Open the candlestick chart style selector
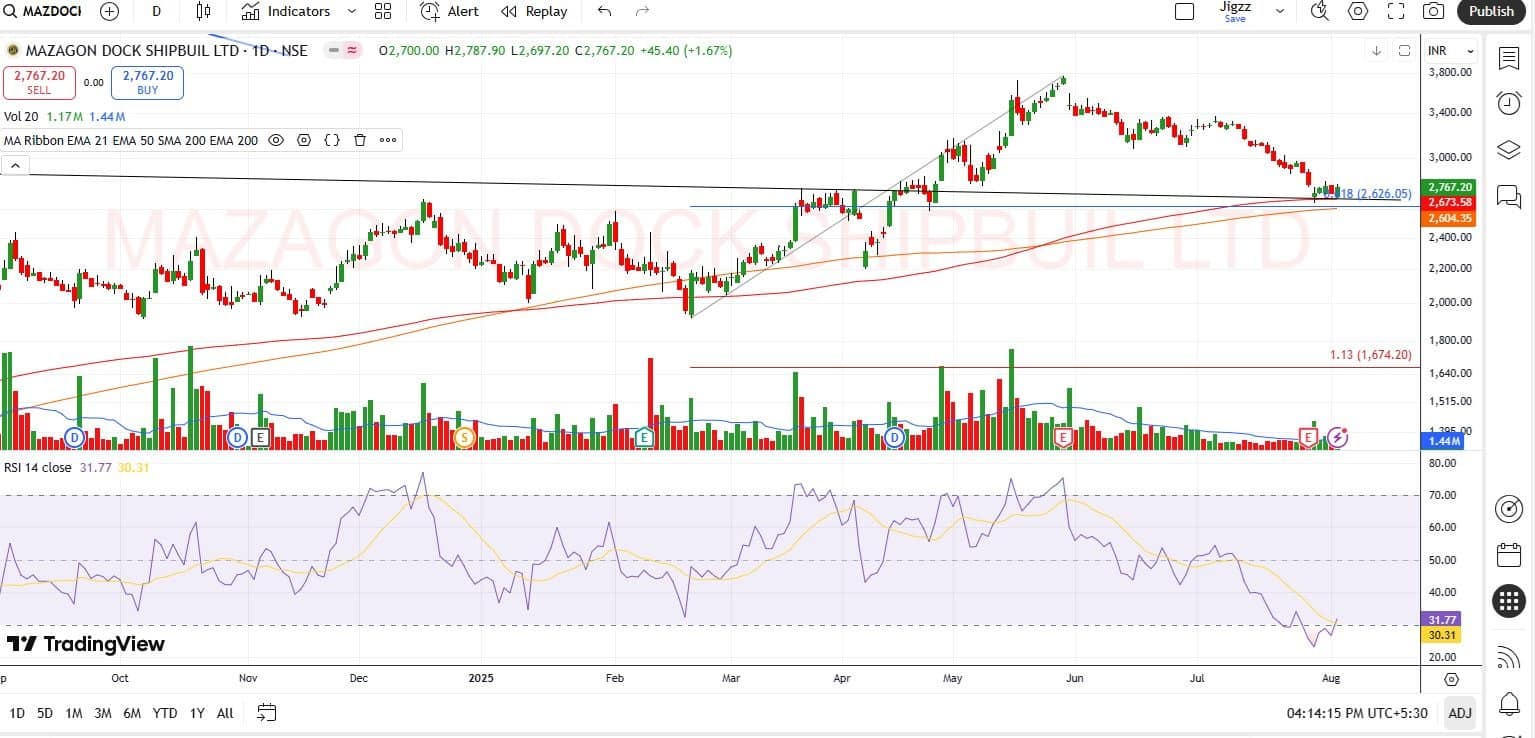The width and height of the screenshot is (1535, 738). coord(204,11)
